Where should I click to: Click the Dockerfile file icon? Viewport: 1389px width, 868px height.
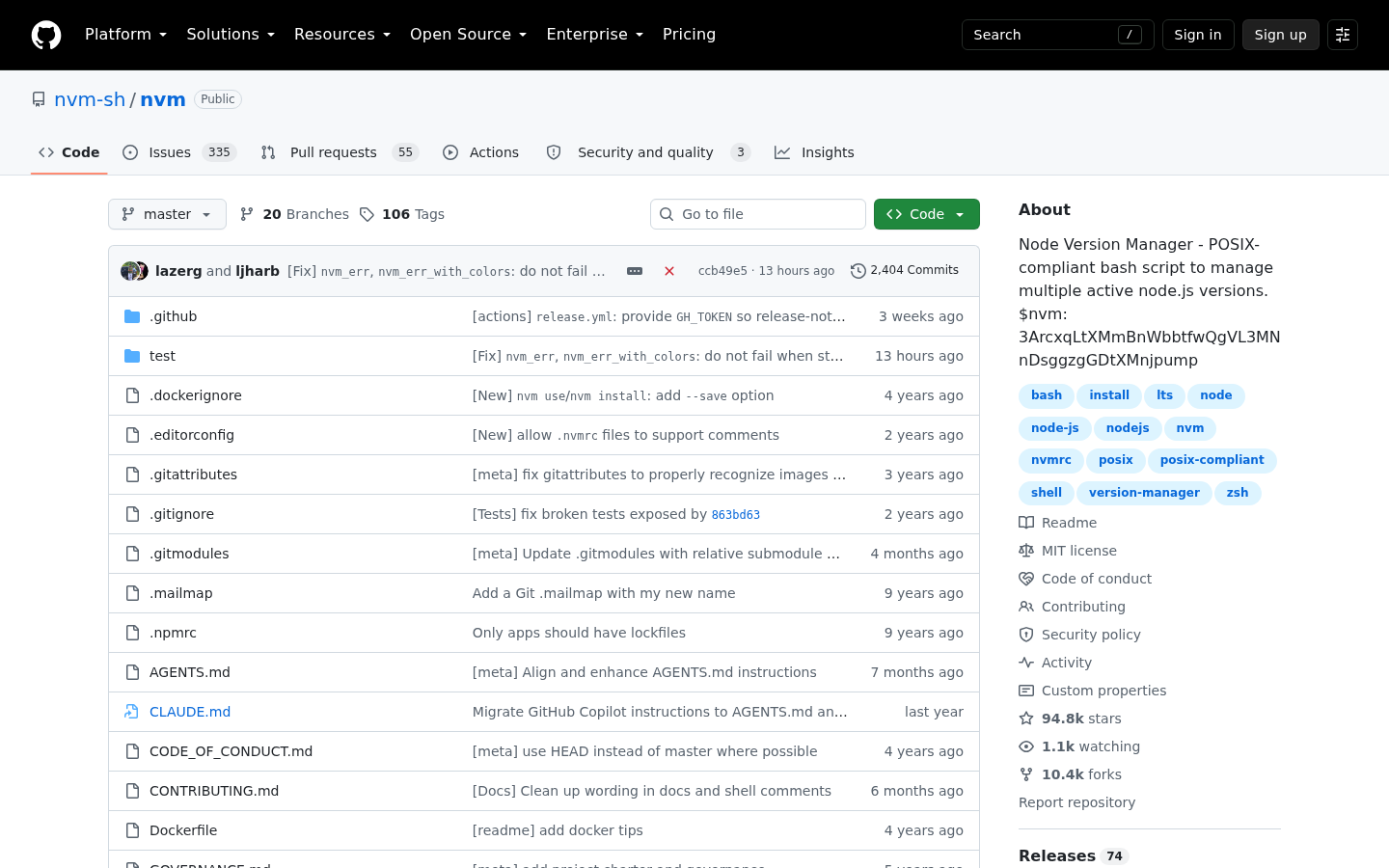(x=132, y=830)
